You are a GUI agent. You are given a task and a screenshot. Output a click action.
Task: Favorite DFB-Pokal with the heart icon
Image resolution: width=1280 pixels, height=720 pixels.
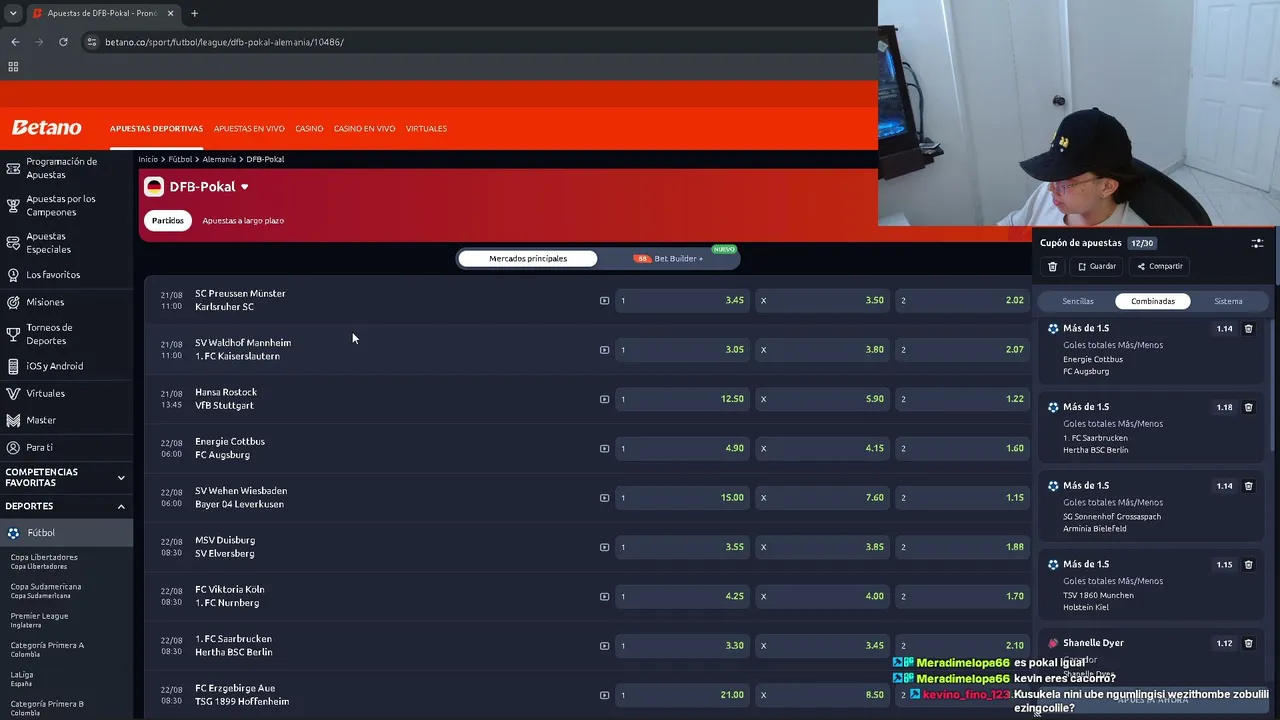pos(245,187)
